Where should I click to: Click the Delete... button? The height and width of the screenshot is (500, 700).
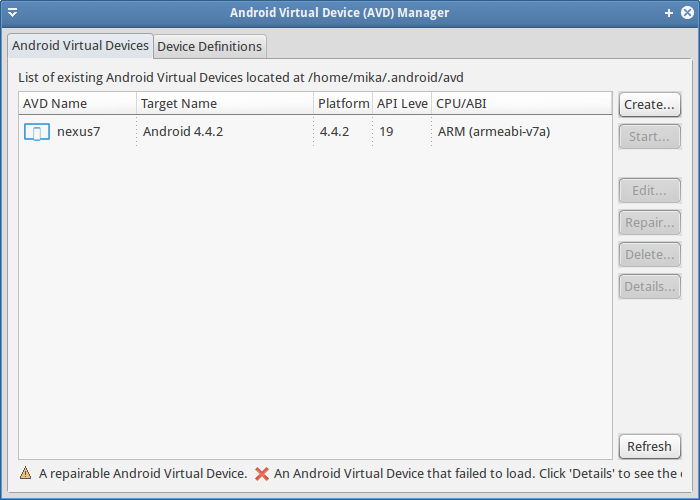click(x=649, y=254)
